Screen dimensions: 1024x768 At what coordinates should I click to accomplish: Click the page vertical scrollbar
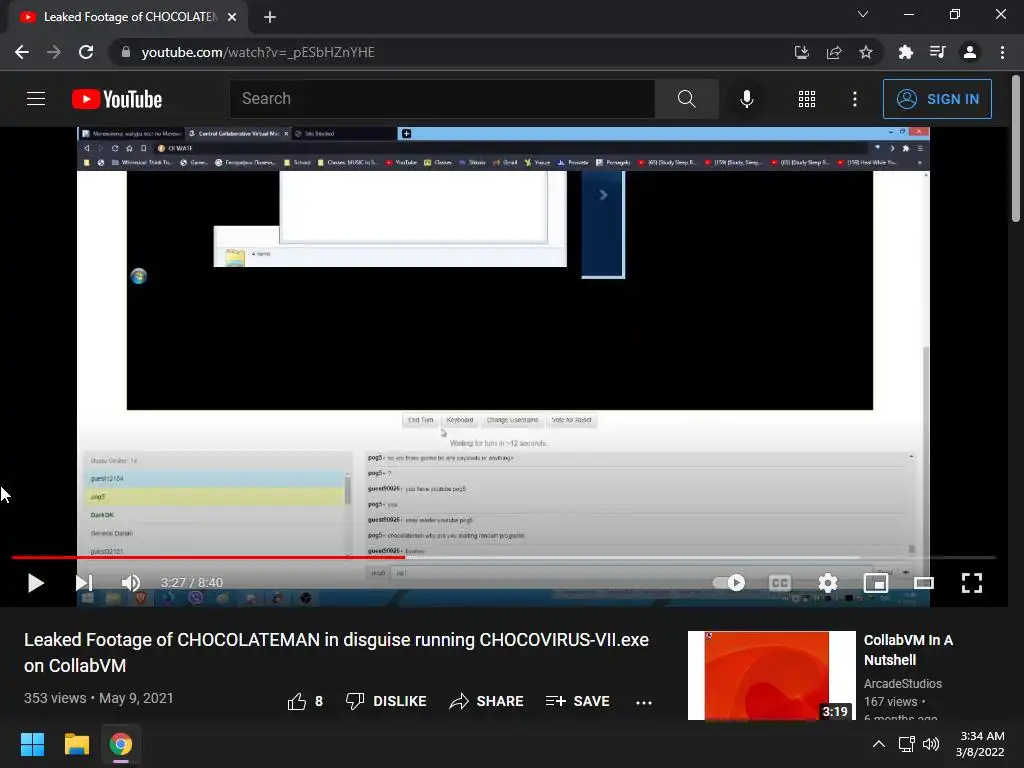point(1016,149)
